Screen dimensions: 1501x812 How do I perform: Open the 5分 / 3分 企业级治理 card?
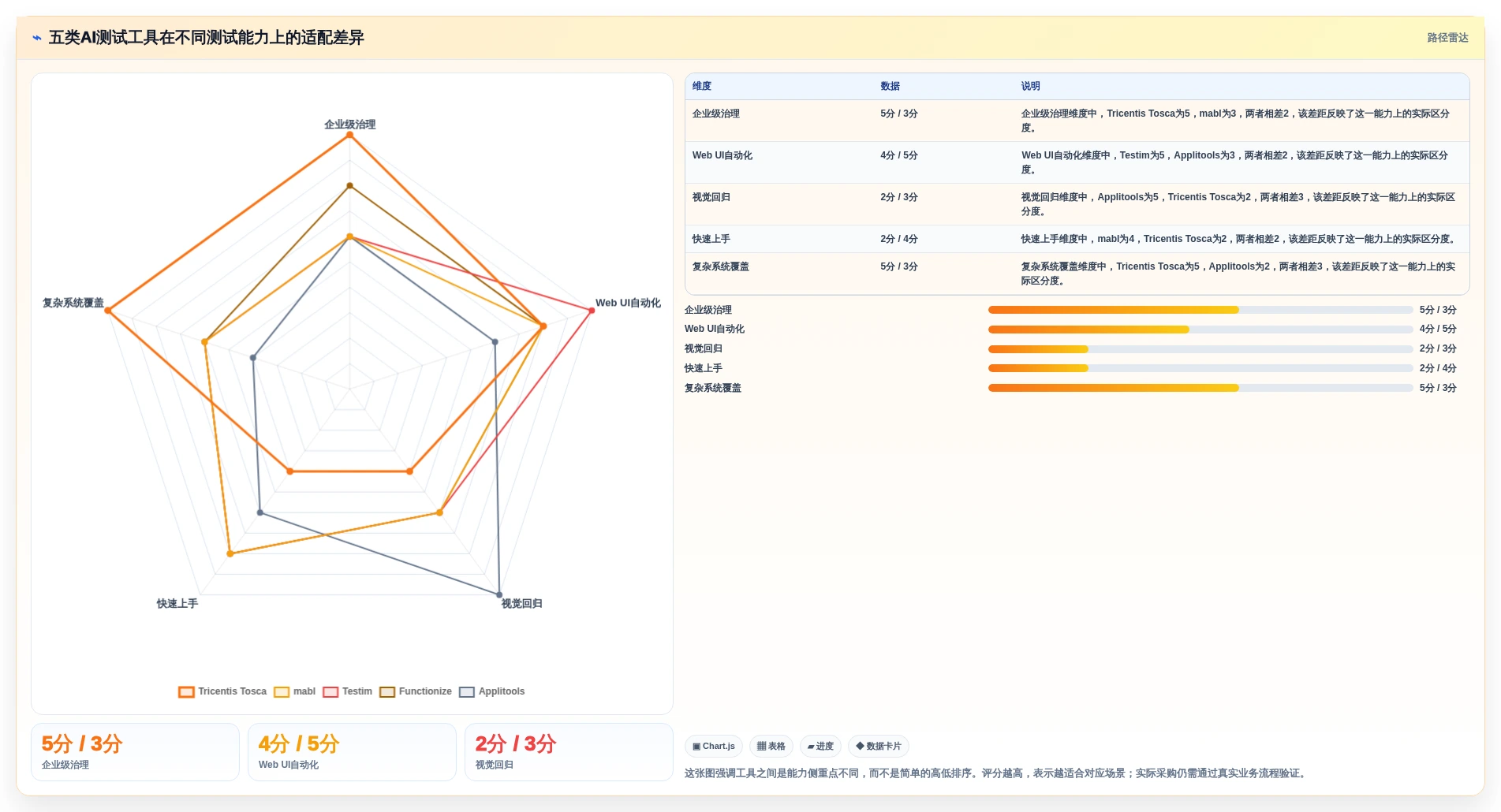pyautogui.click(x=135, y=752)
